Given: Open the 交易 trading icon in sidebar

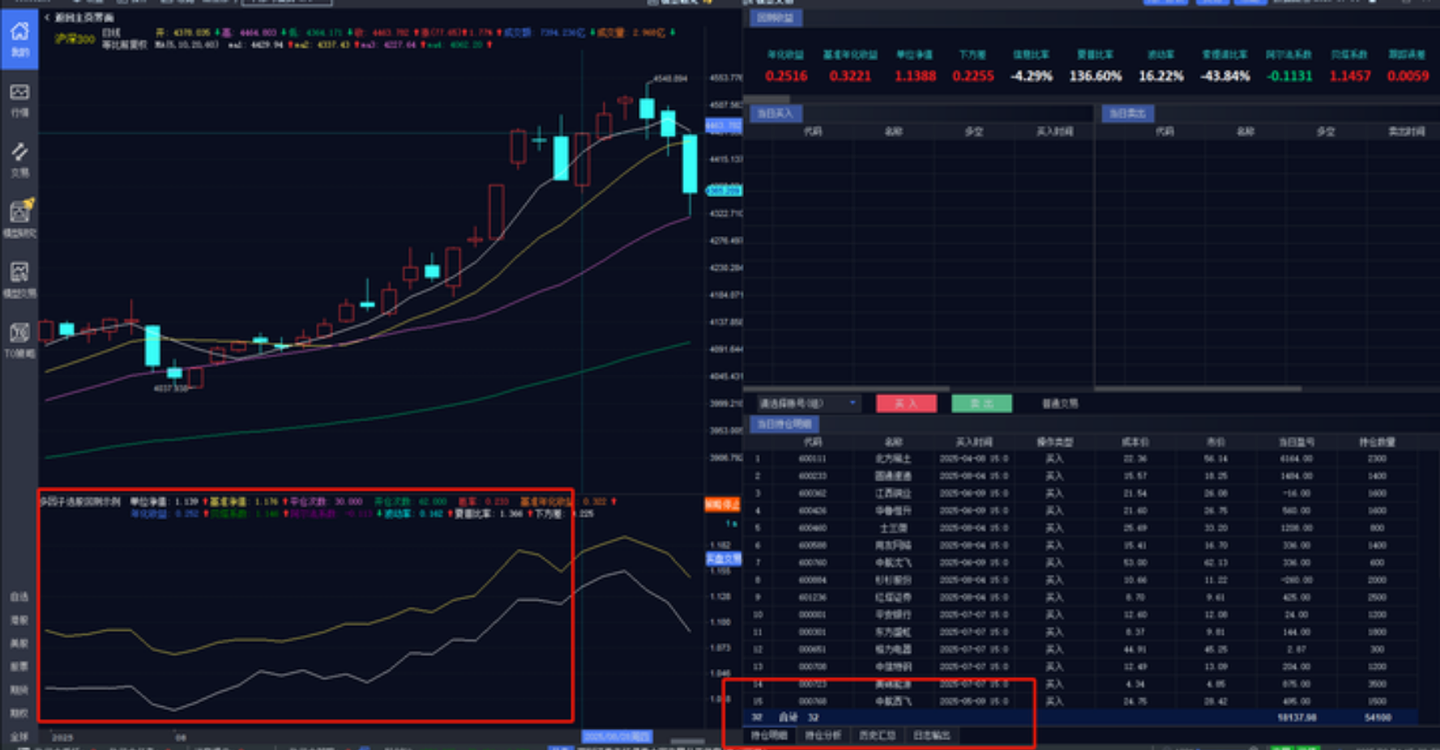Looking at the screenshot, I should pos(19,159).
